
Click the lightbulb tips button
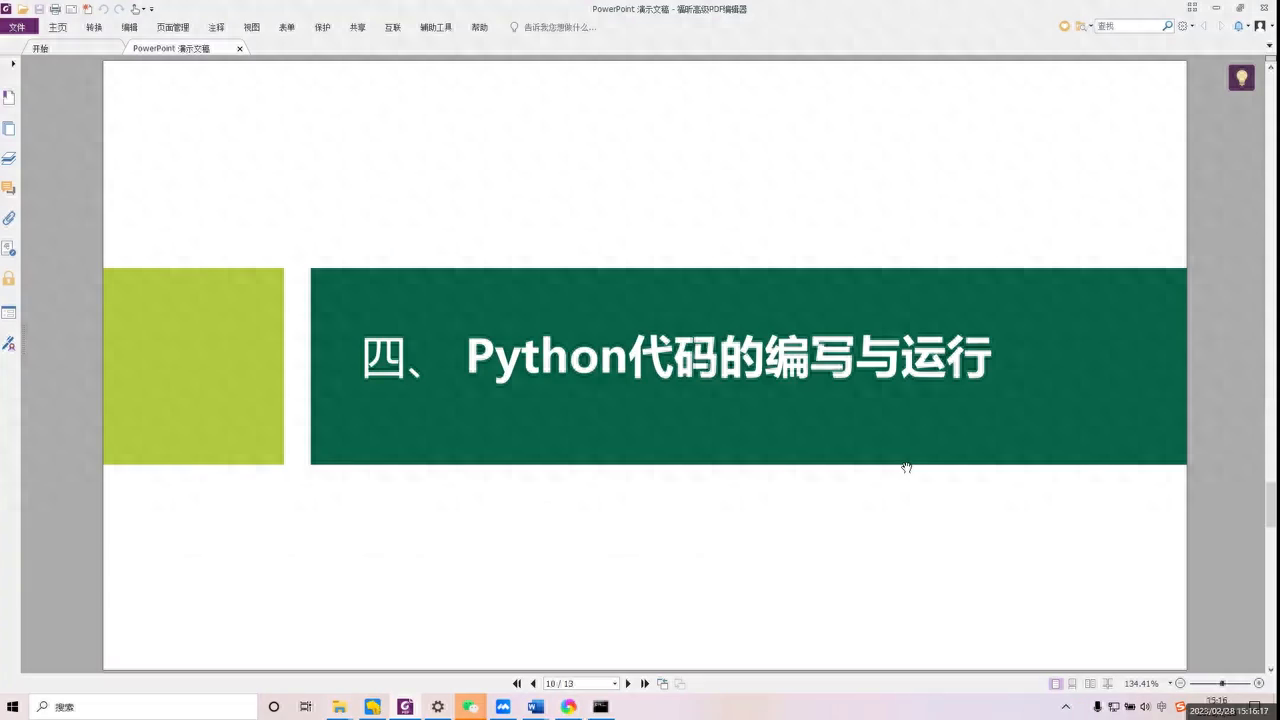tap(1241, 77)
